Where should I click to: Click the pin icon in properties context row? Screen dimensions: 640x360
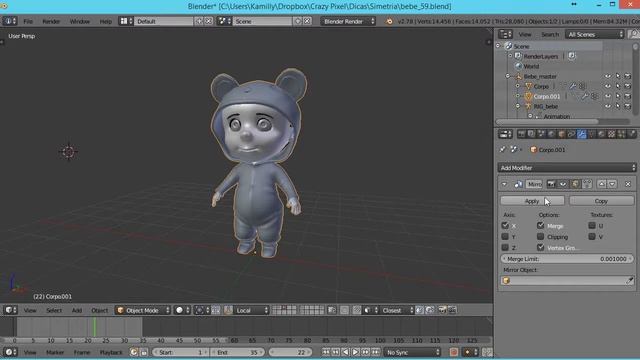pyautogui.click(x=503, y=150)
